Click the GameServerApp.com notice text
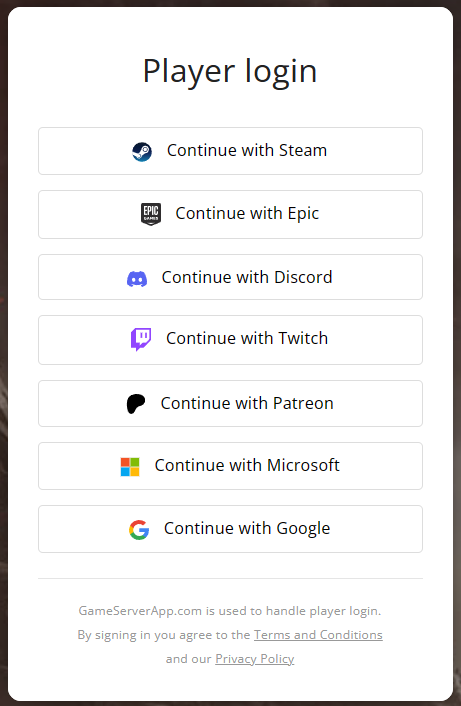 (230, 611)
